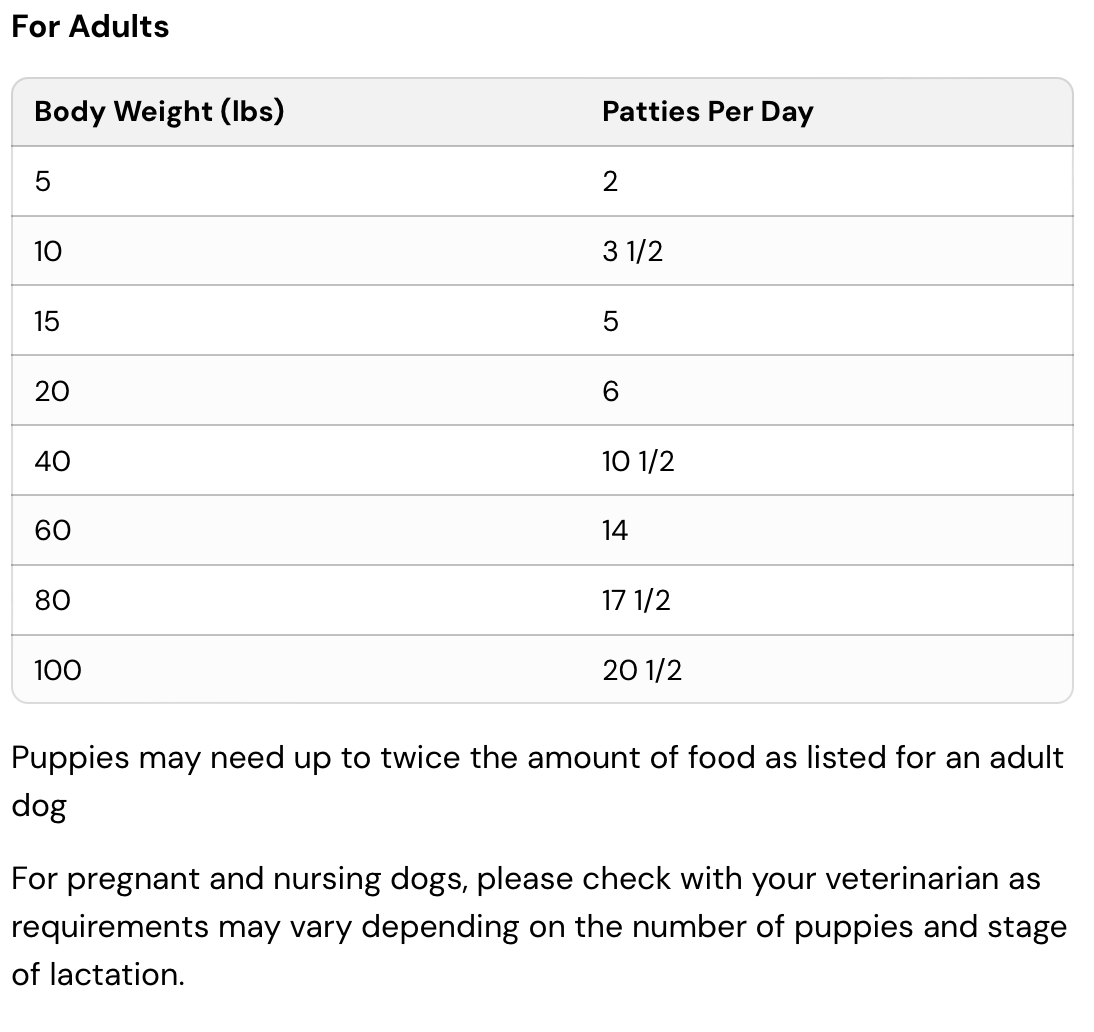Viewport: 1094px width, 1032px height.
Task: Click the 2 patties per day cell
Action: [x=610, y=181]
